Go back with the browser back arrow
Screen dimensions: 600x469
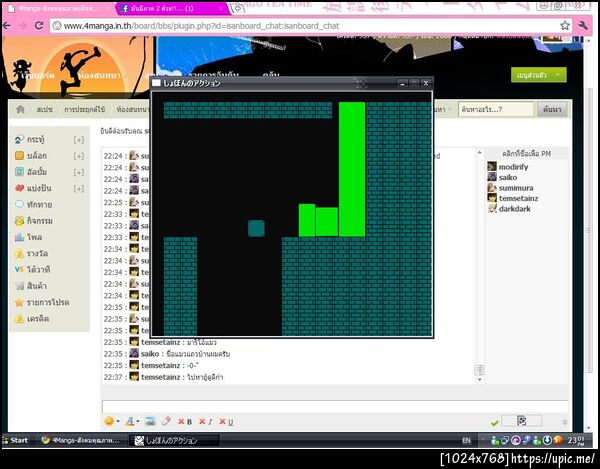coord(7,25)
